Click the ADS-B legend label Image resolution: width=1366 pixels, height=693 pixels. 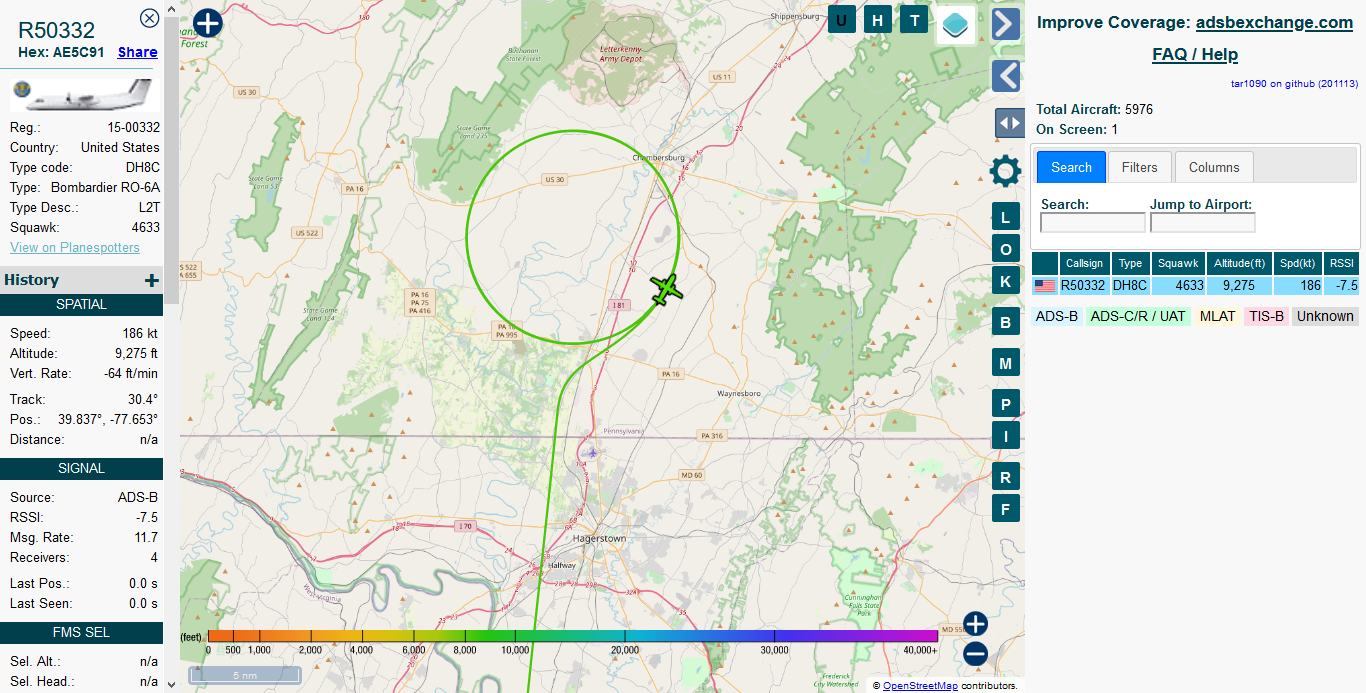click(x=1057, y=316)
